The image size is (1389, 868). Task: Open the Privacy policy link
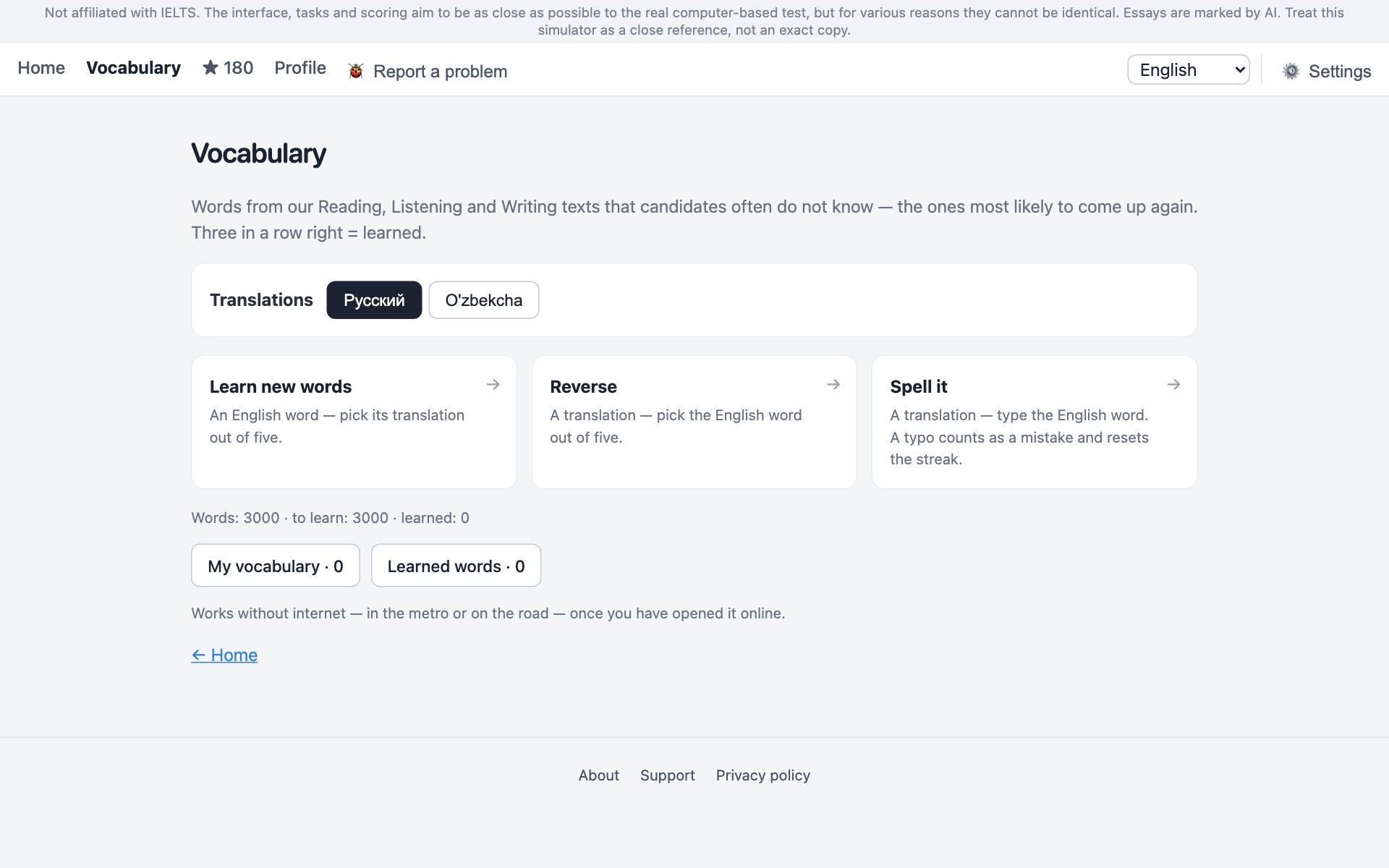(763, 775)
